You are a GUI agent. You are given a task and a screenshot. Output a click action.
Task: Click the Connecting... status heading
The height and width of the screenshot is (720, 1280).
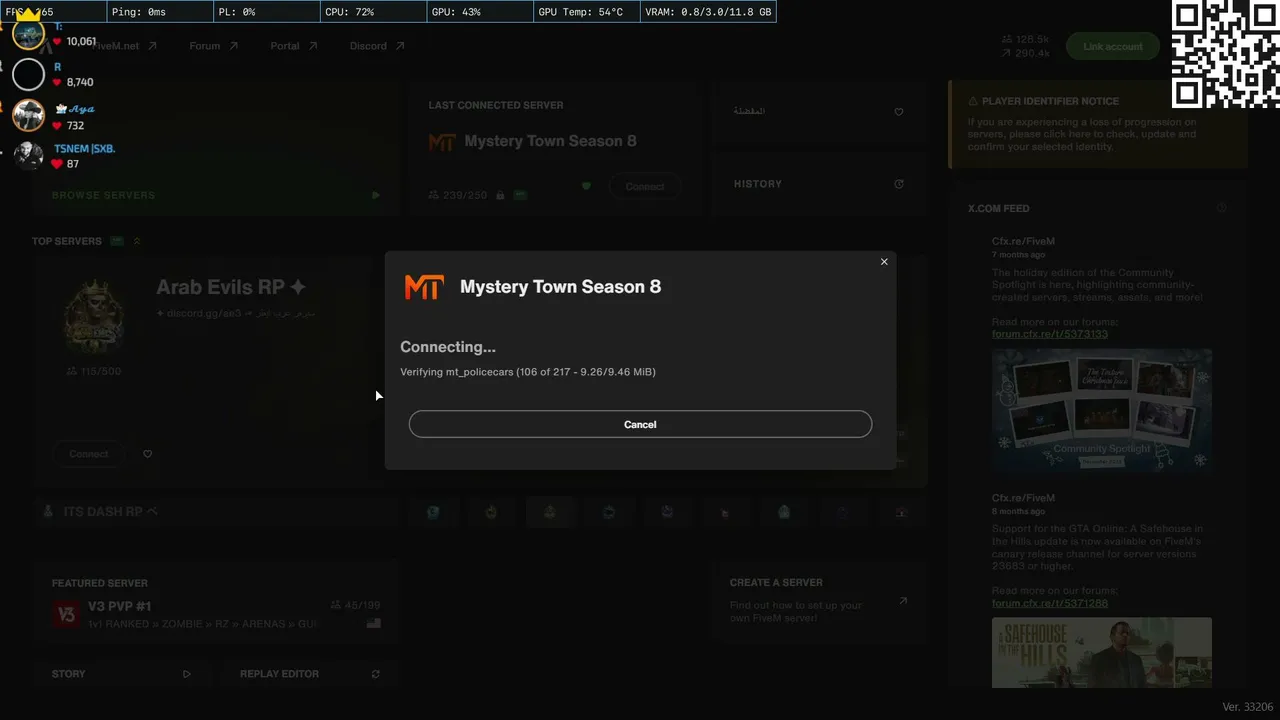[x=448, y=347]
